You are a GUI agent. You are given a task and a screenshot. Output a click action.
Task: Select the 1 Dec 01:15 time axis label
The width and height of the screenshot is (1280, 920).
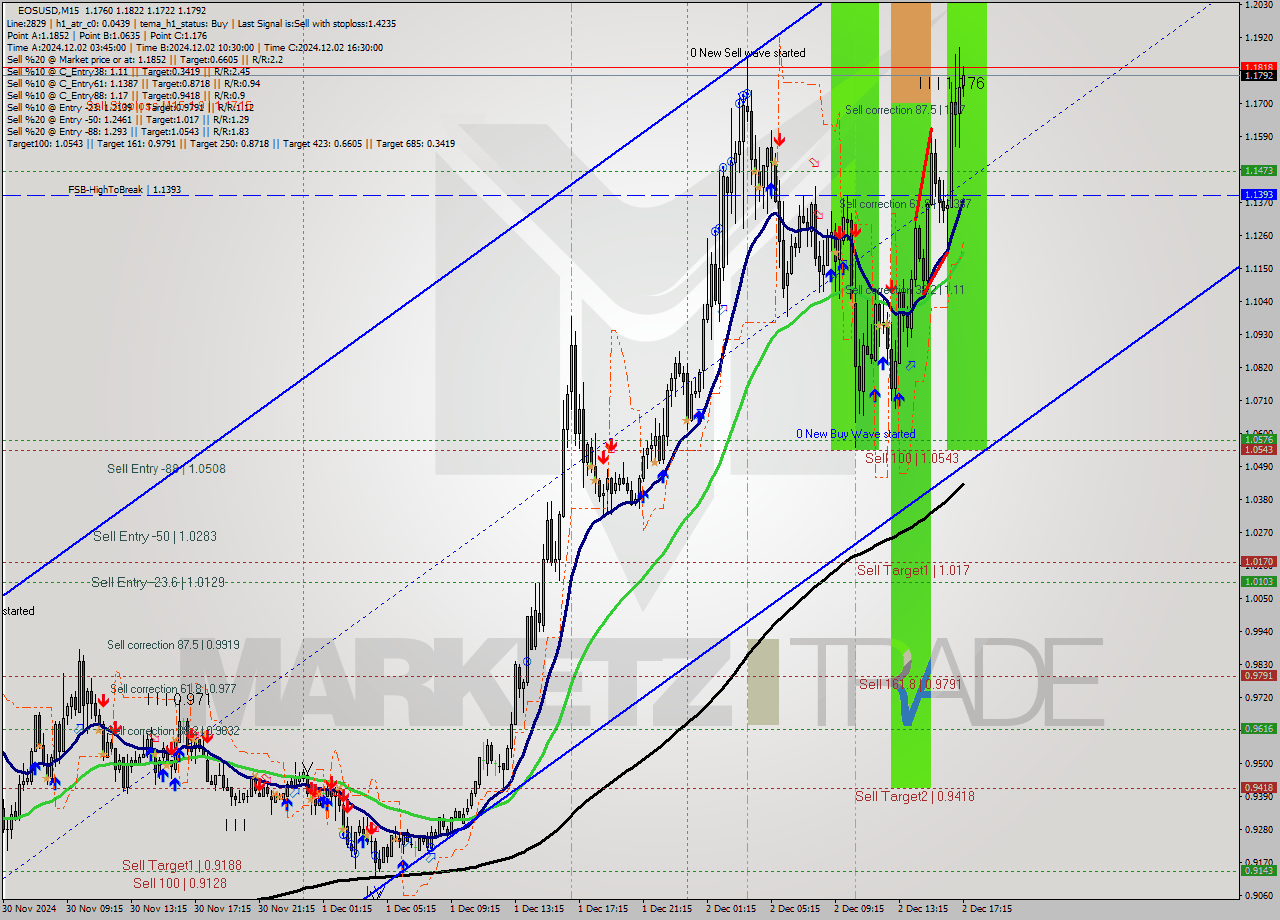pyautogui.click(x=347, y=909)
